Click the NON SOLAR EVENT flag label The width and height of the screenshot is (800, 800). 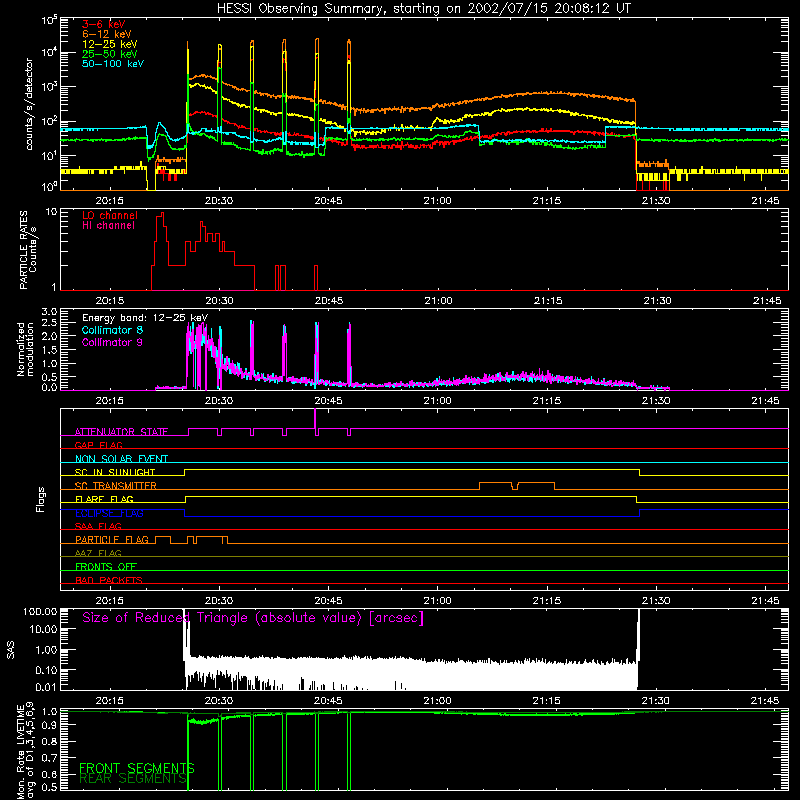click(121, 459)
